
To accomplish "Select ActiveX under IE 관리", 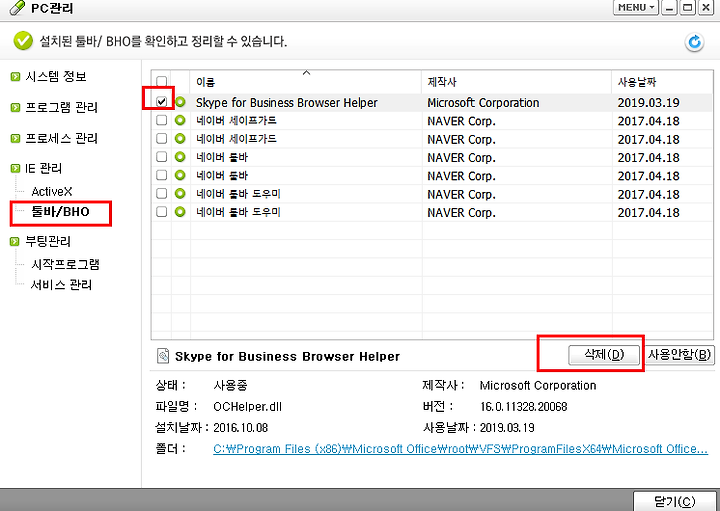I will click(51, 191).
